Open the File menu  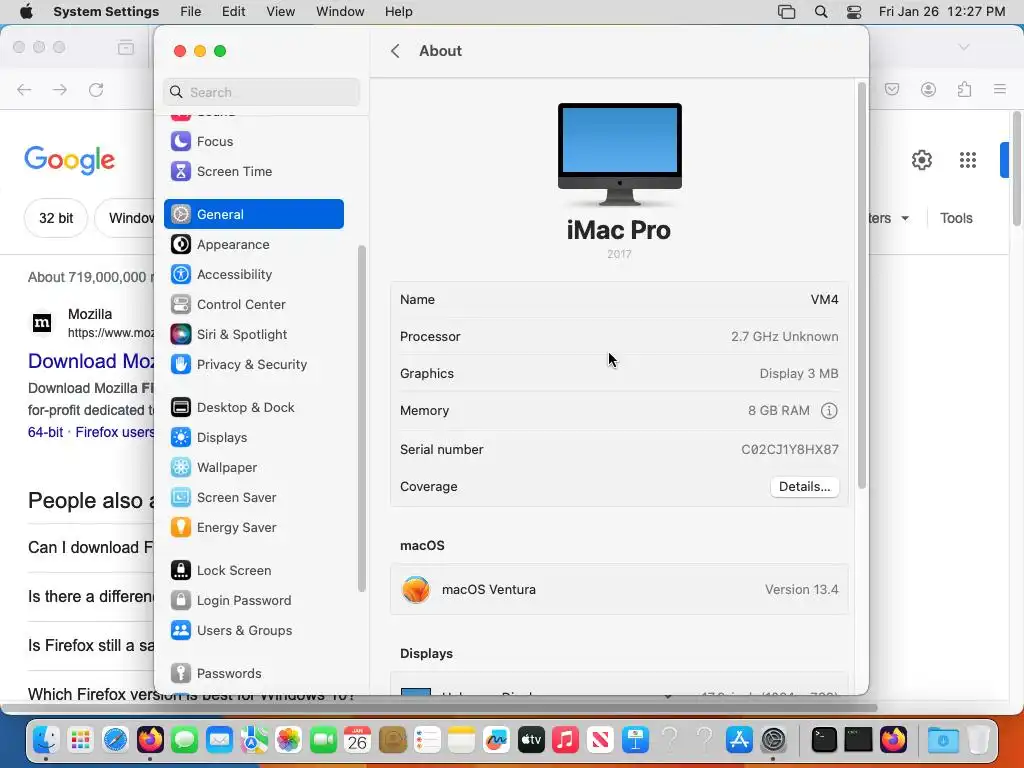pos(191,12)
